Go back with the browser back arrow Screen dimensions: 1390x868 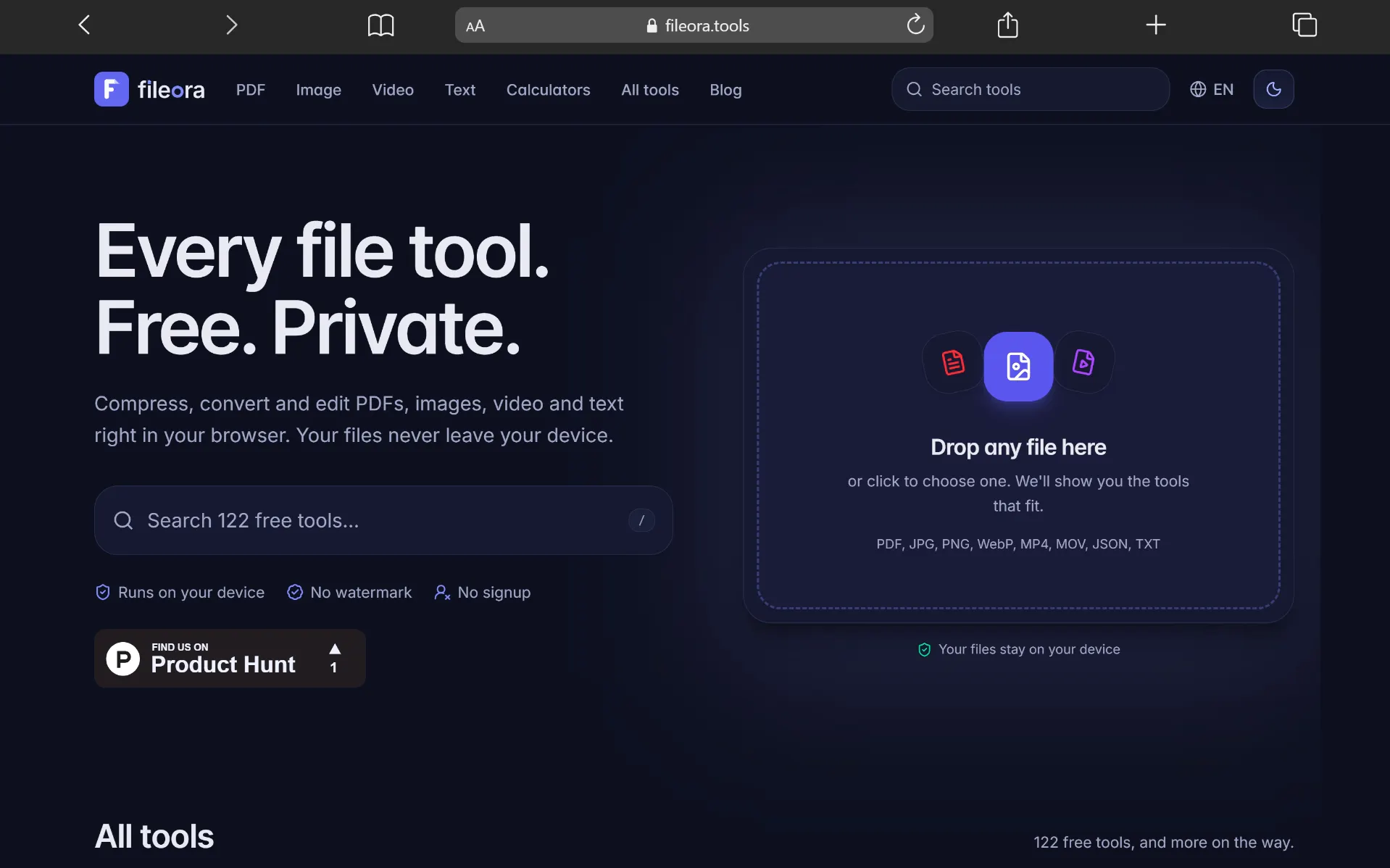click(x=84, y=25)
